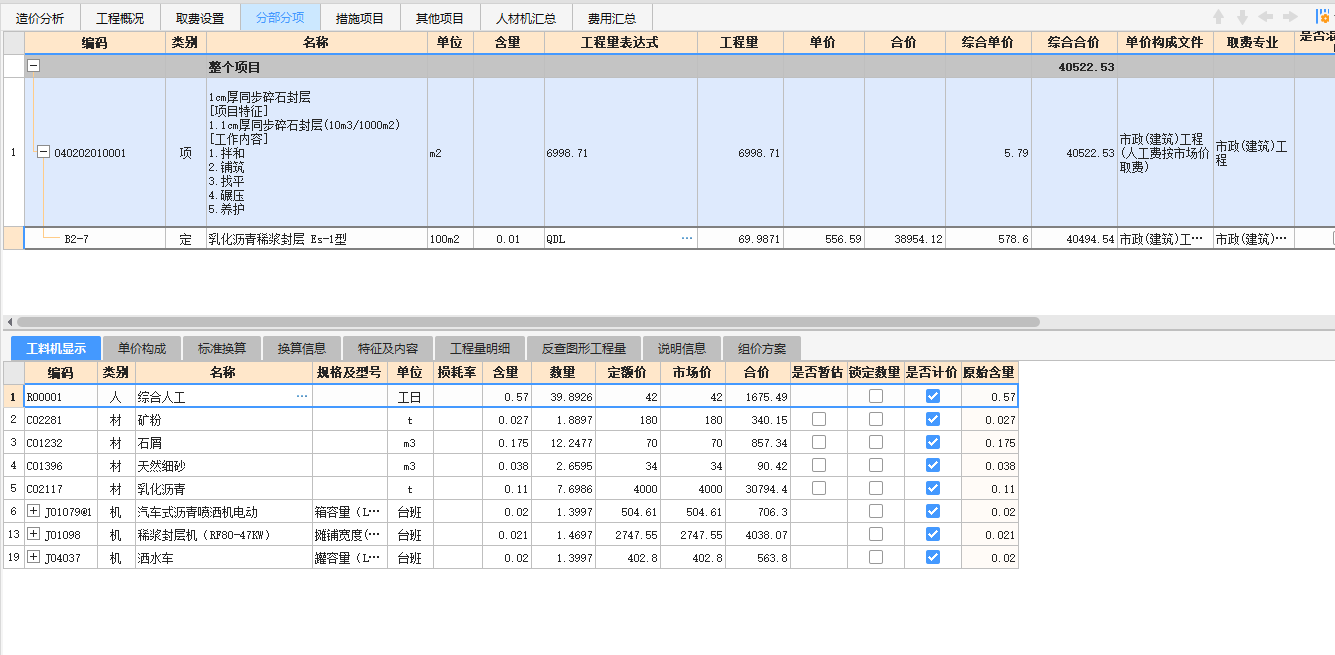Select the 分部分项 tab
The height and width of the screenshot is (655, 1335).
280,18
